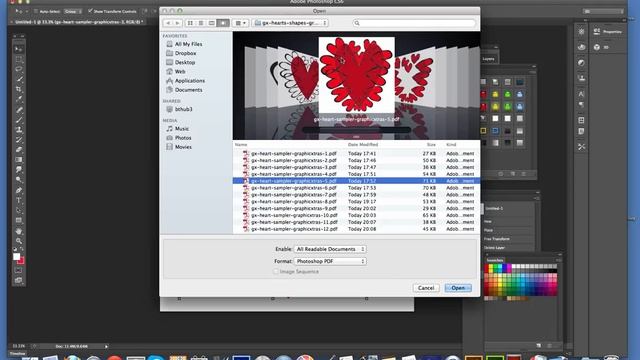
Task: Switch Open dialog to list view
Action: click(x=201, y=23)
